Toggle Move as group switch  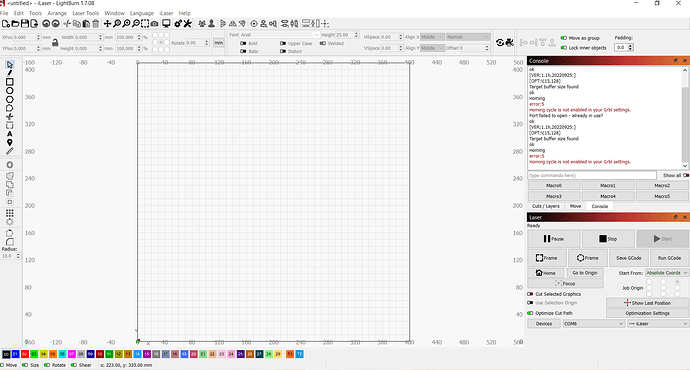pyautogui.click(x=564, y=38)
